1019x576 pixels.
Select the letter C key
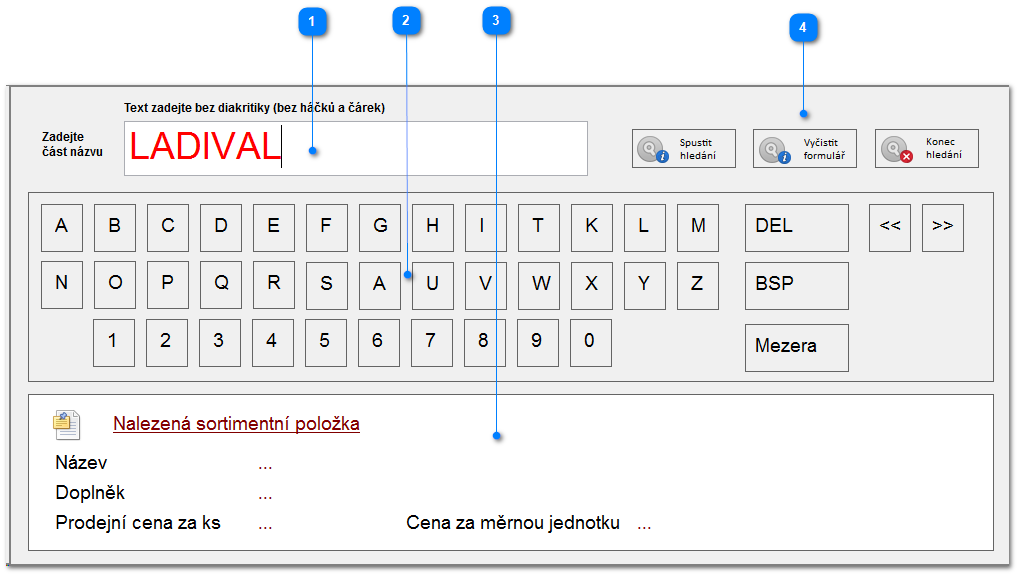(168, 228)
